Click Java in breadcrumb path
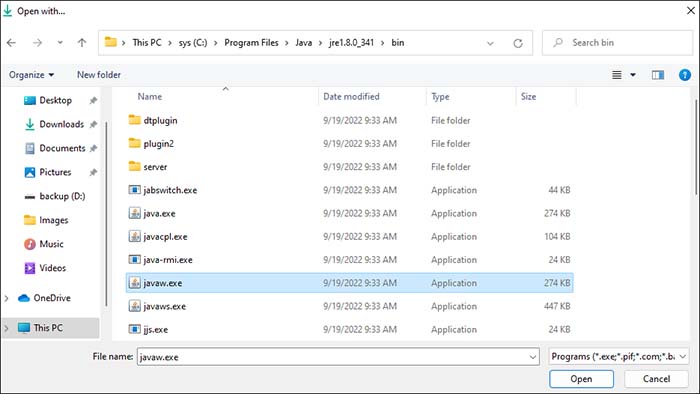 click(304, 43)
